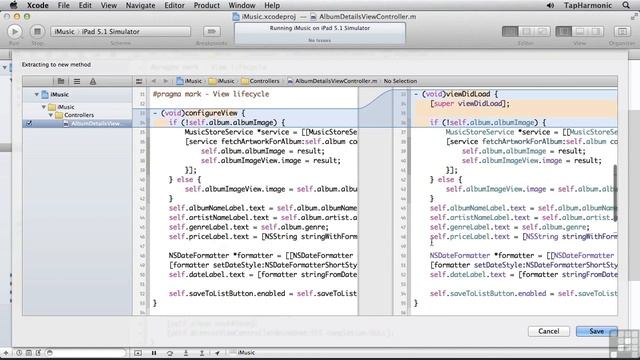Click the source control status filter icon

29,353
